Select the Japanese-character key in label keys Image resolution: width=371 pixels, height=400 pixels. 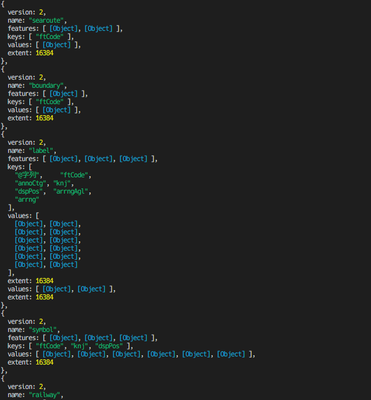(27, 175)
